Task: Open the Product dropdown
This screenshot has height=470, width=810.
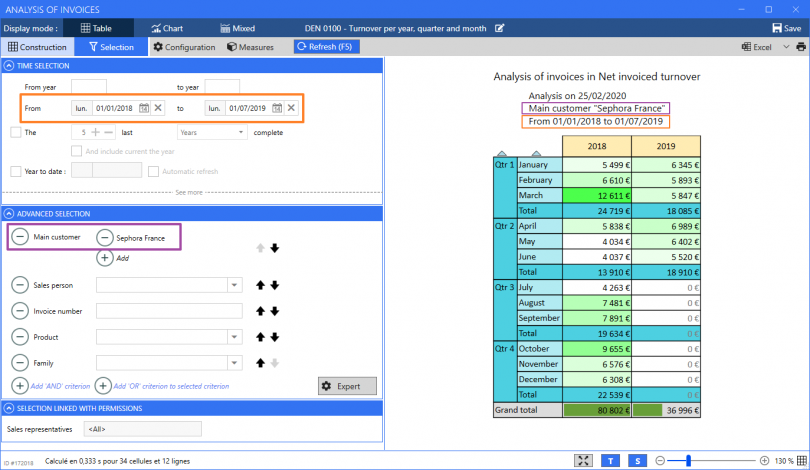Action: point(235,337)
